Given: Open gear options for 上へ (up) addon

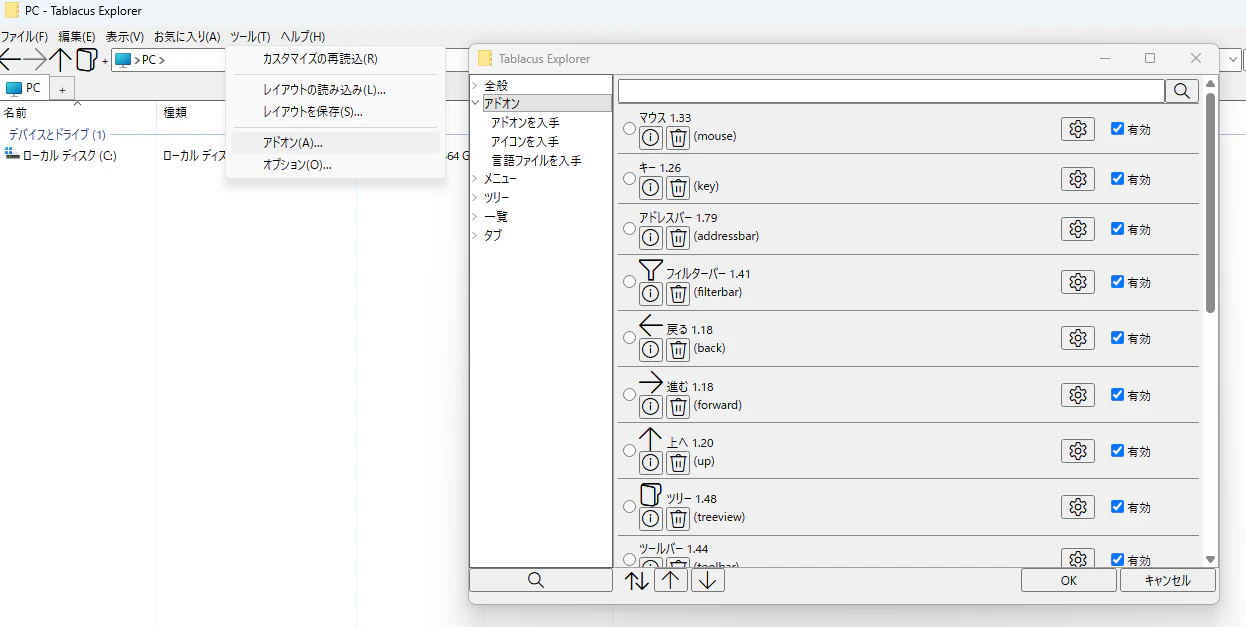Looking at the screenshot, I should (x=1078, y=451).
